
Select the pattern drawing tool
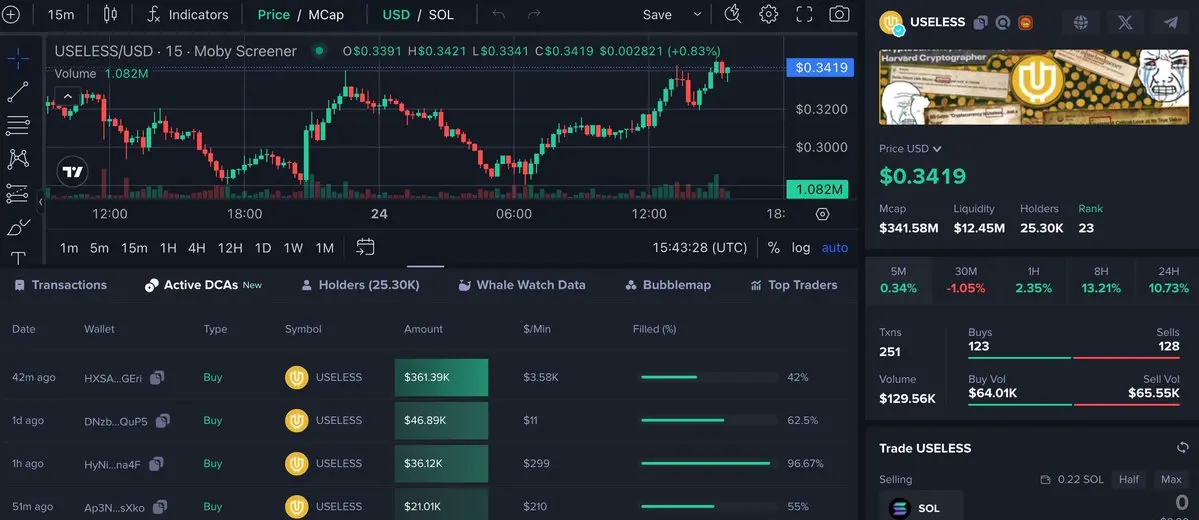[18, 159]
